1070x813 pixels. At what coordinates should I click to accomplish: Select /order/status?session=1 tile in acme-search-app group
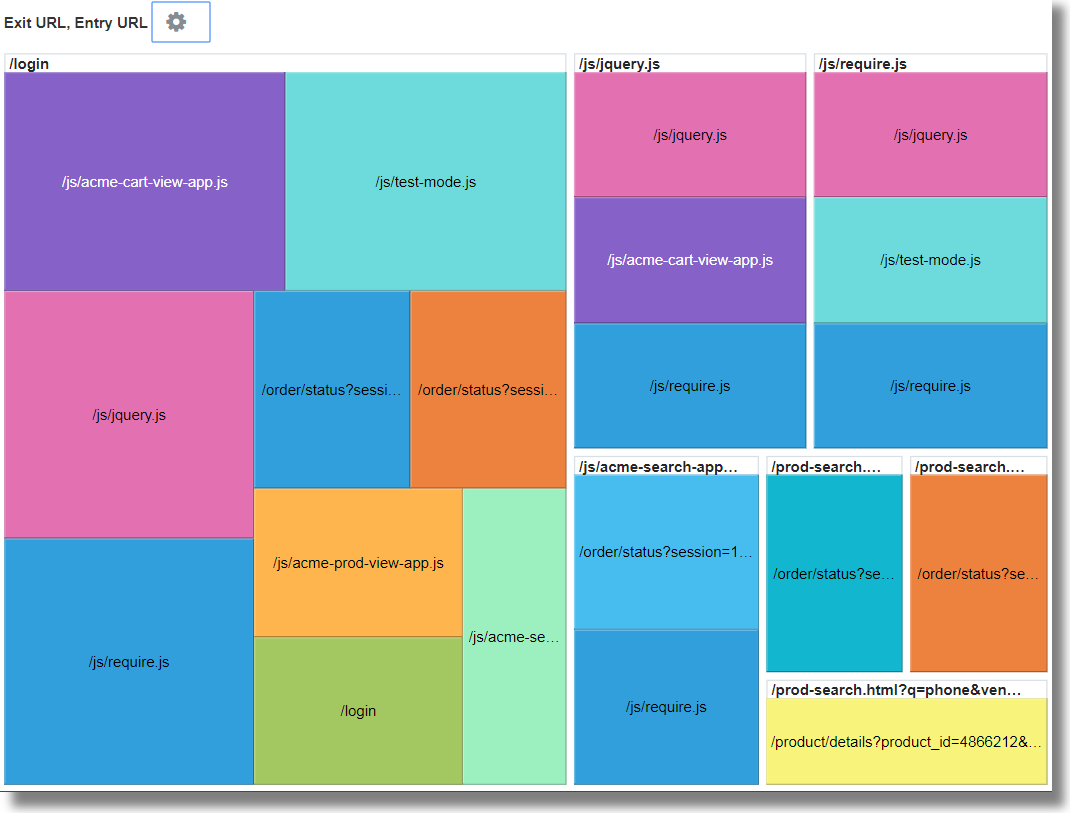coord(666,552)
